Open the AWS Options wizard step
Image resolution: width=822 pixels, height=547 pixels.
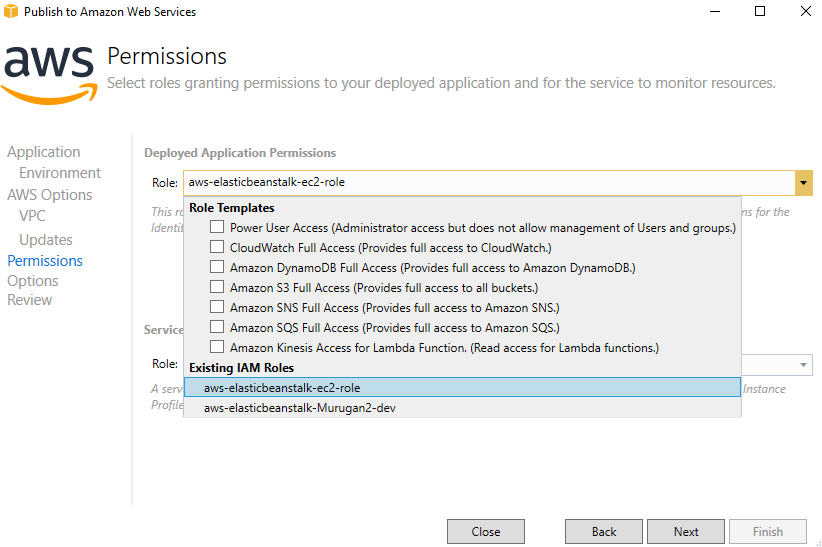pos(49,195)
